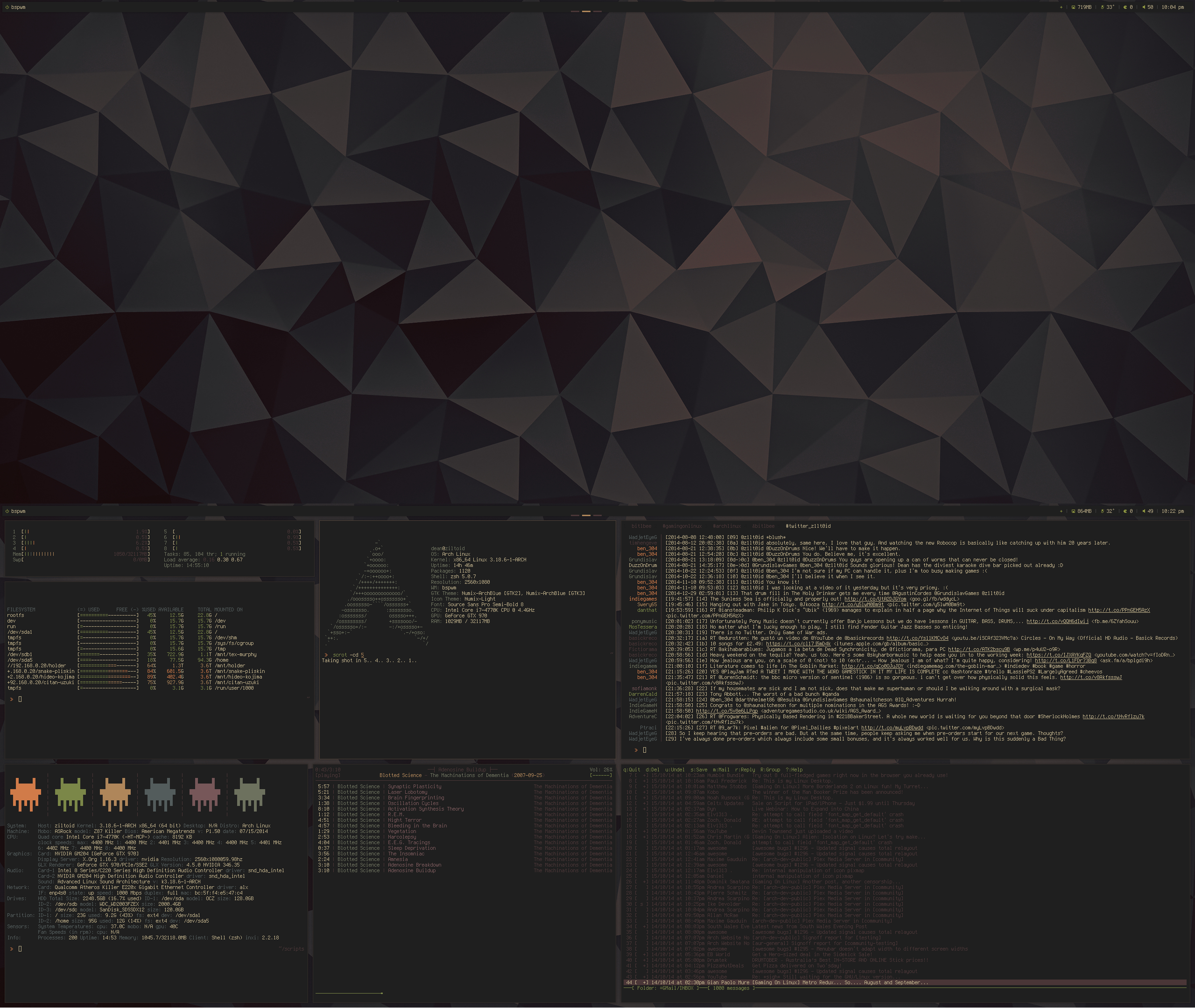Click the update counter icon in the 10:04 pm panel
The height and width of the screenshot is (1008, 1195).
pos(1125,7)
